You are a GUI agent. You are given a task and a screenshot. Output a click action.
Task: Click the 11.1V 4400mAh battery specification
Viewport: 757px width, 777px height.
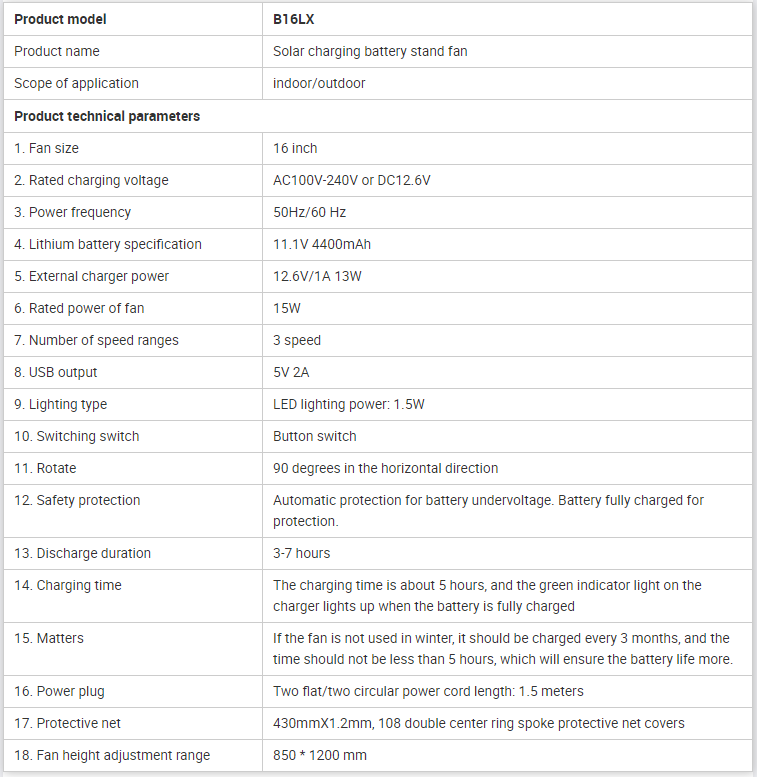tap(322, 244)
